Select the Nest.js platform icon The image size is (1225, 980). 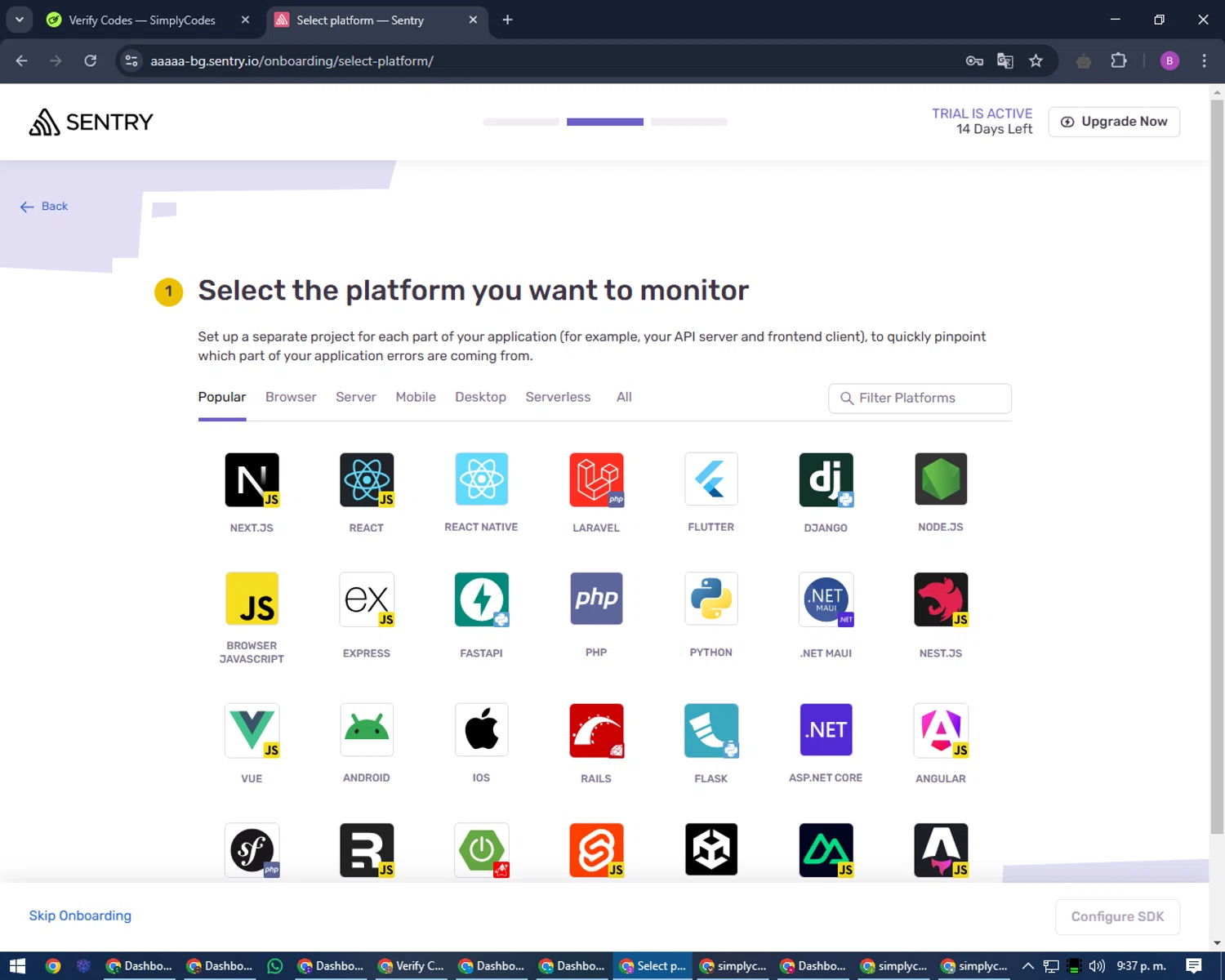(x=941, y=599)
